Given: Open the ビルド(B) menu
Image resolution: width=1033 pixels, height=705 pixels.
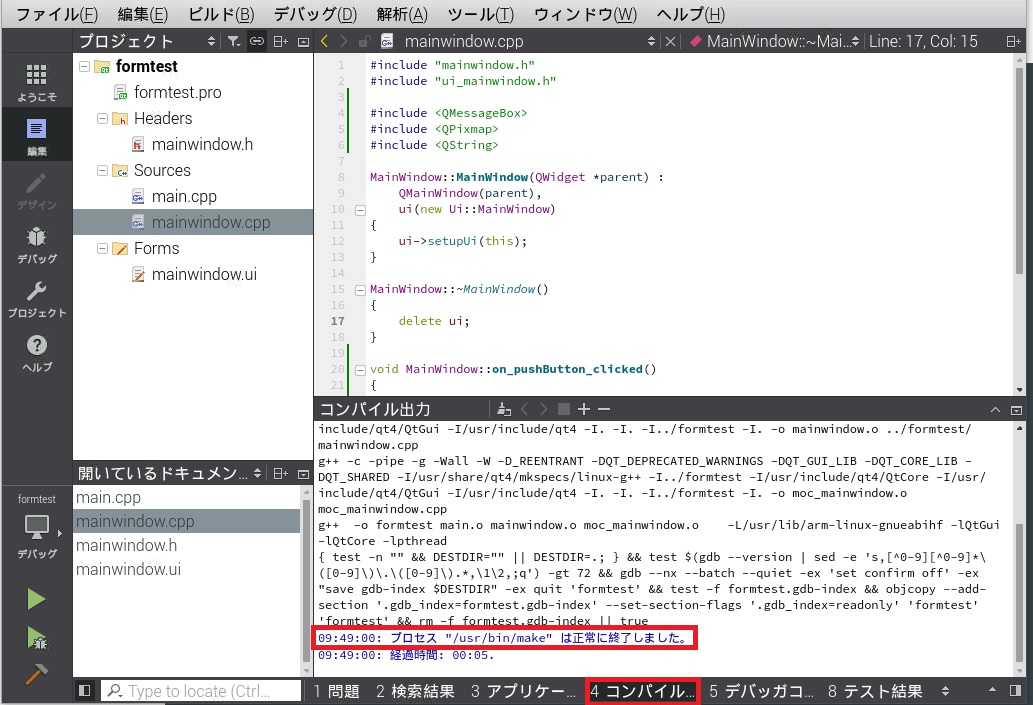Looking at the screenshot, I should point(220,14).
